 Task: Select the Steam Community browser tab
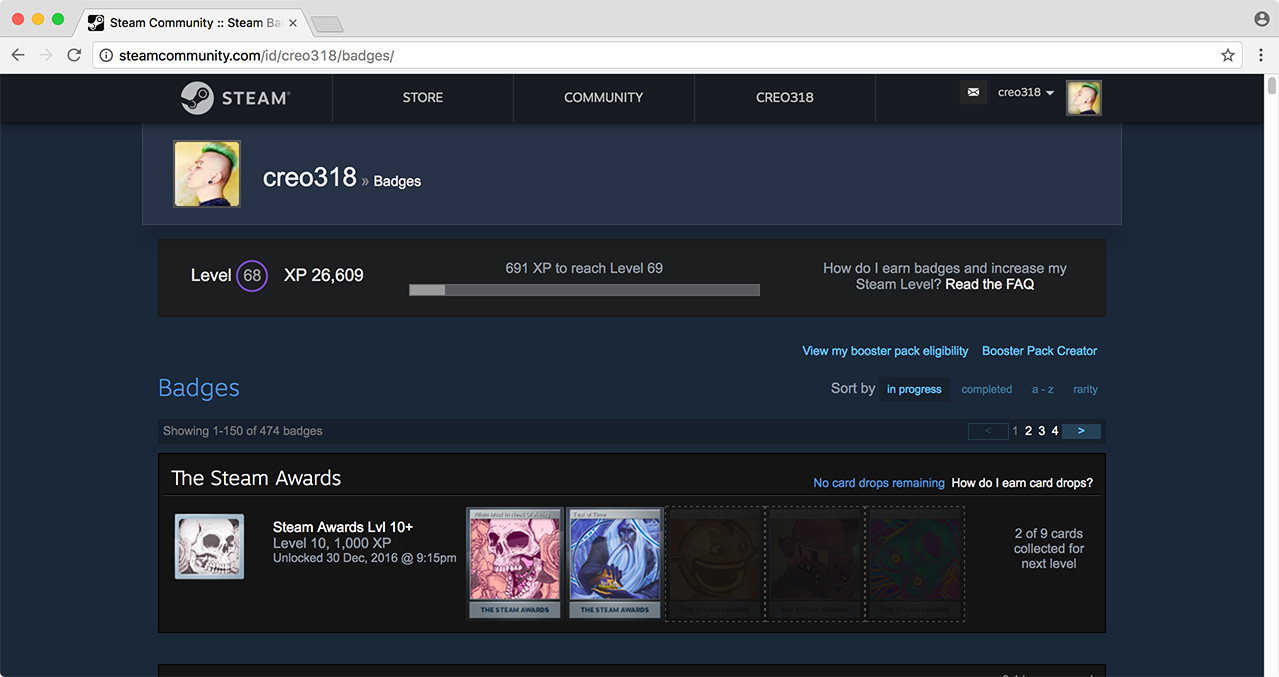tap(190, 23)
